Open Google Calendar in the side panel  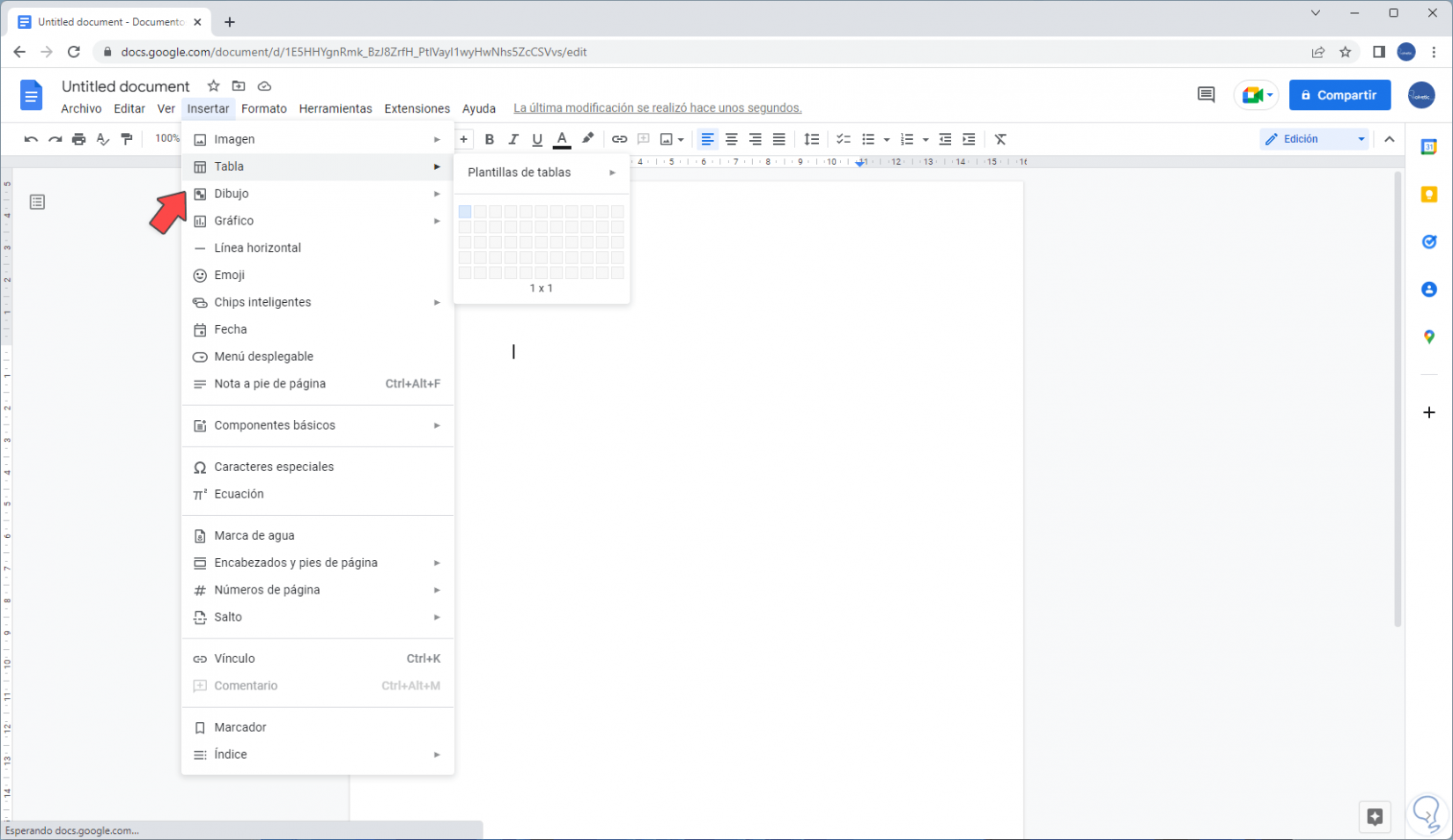(x=1429, y=147)
